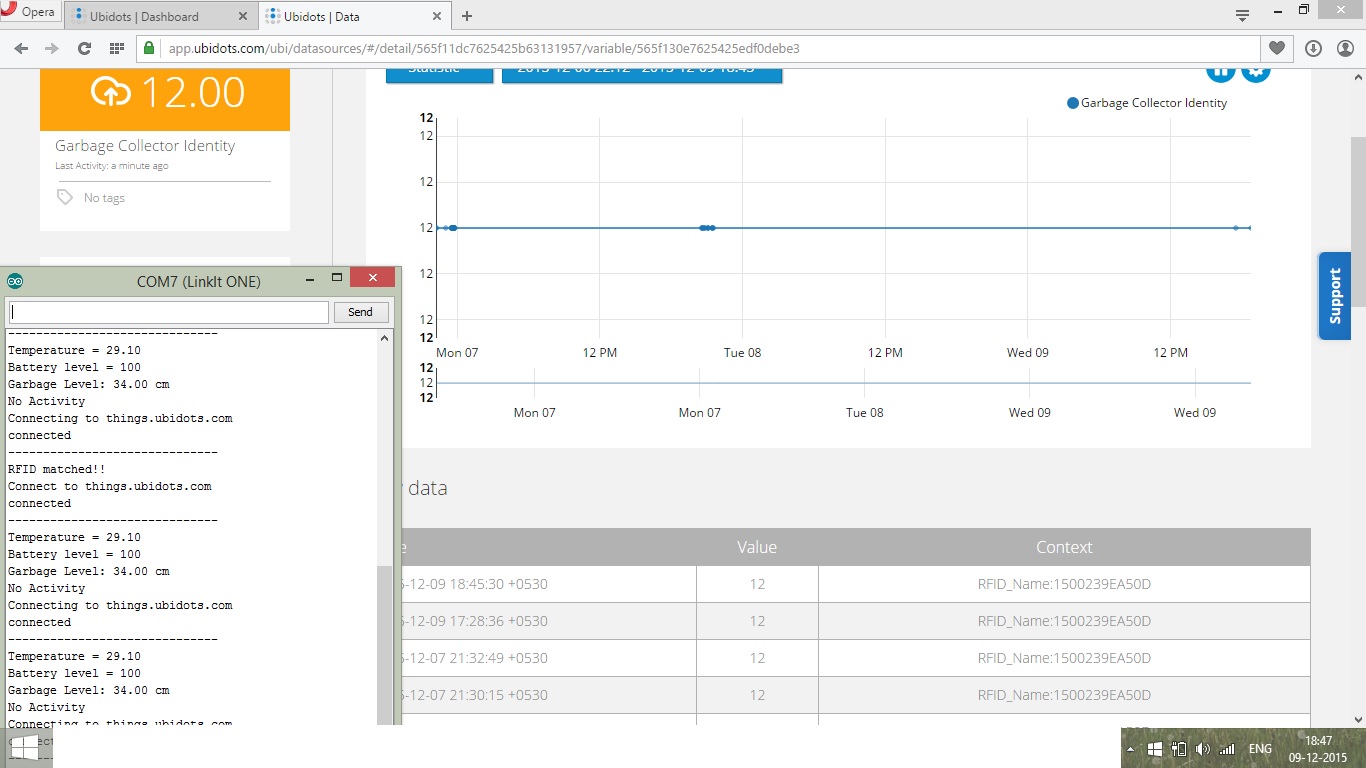Switch the ENG input language indicator

point(1260,749)
